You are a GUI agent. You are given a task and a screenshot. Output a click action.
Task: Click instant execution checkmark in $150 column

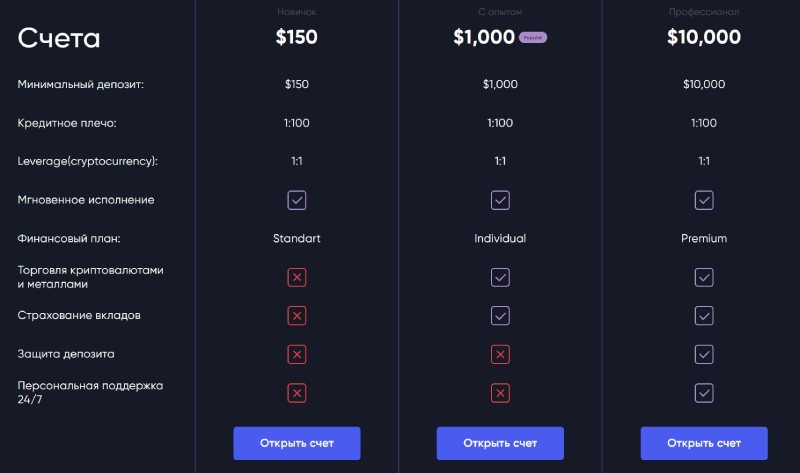297,200
